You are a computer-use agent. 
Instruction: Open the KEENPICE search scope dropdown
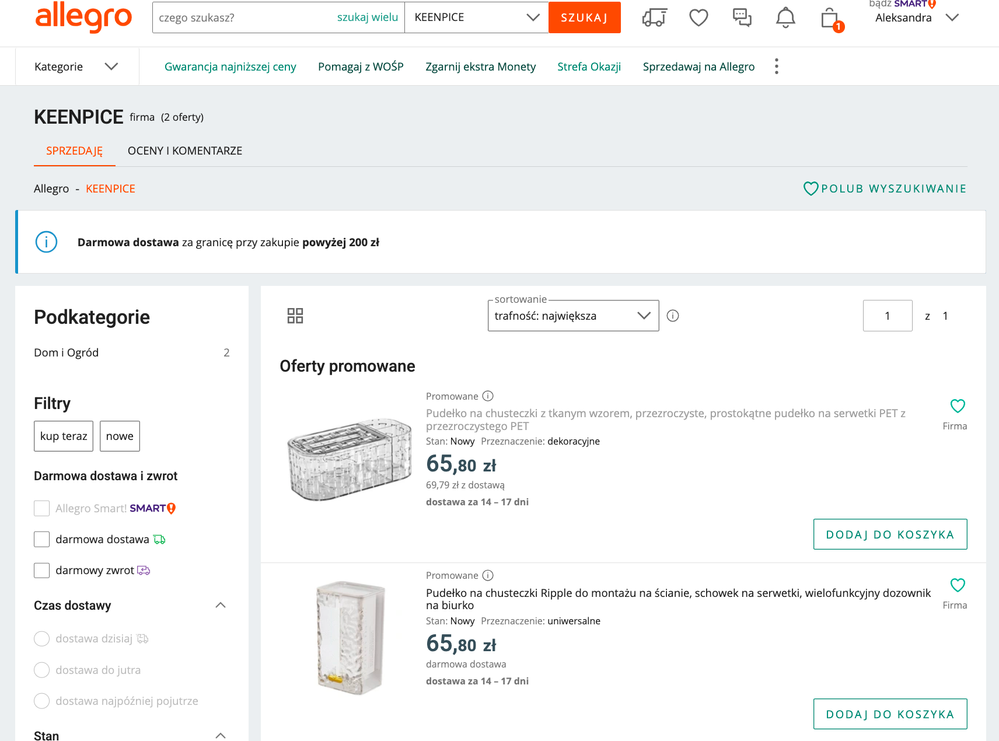click(477, 18)
